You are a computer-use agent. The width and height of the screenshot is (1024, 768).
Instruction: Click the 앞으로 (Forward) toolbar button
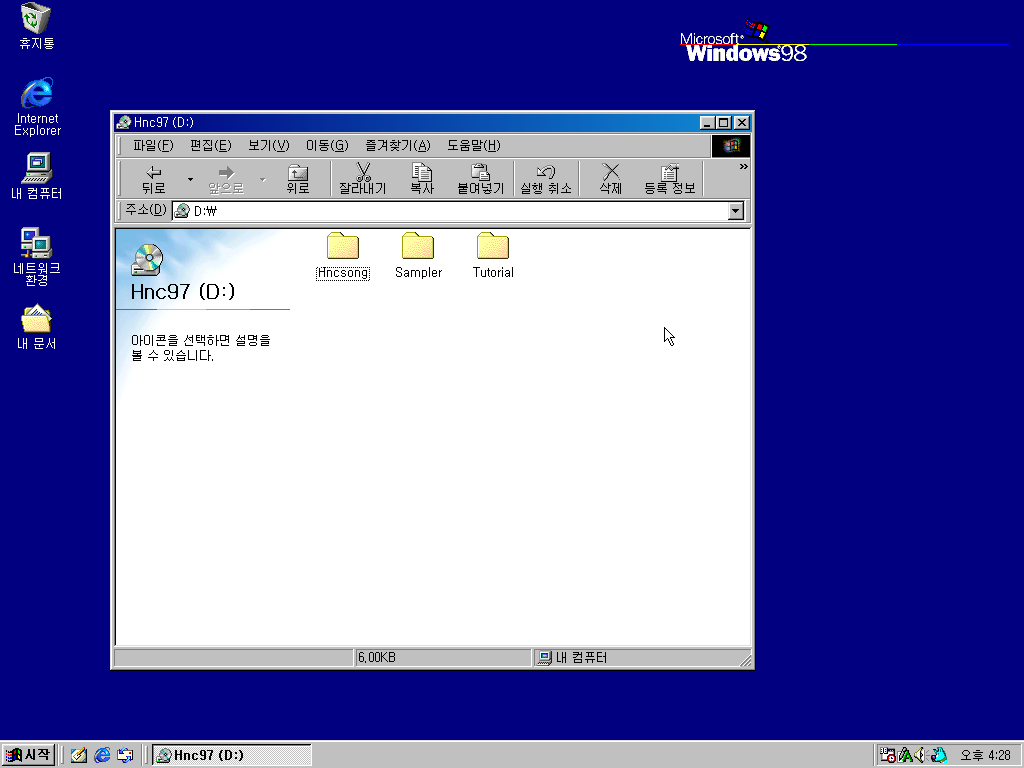coord(226,179)
